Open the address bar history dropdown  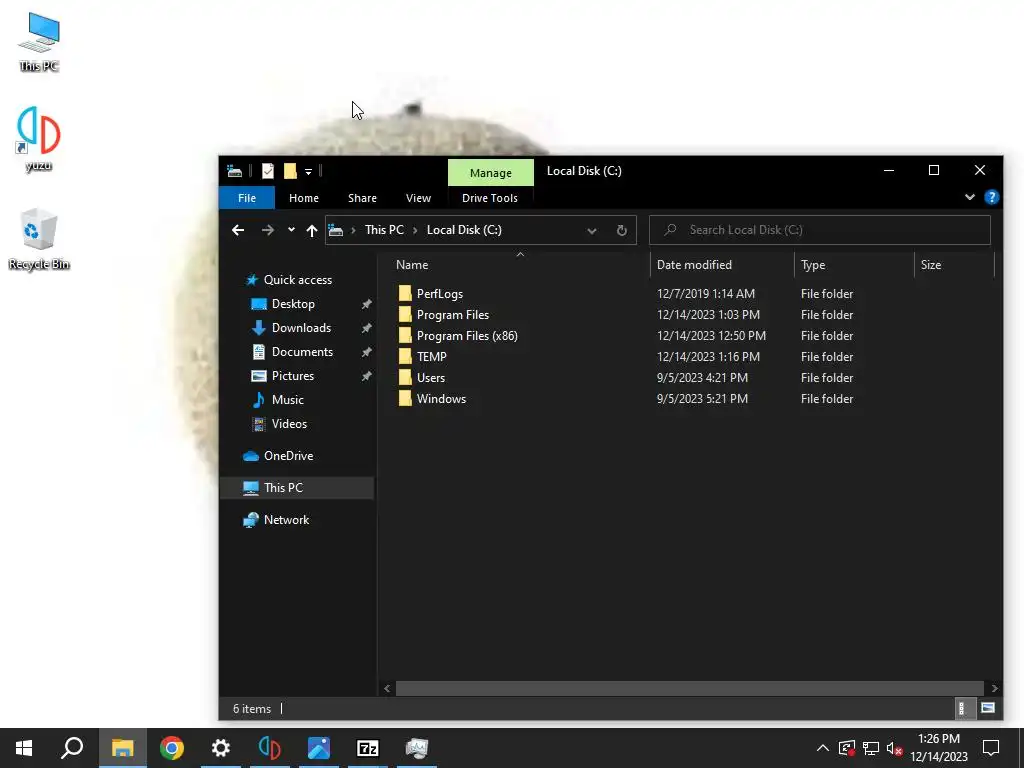592,230
